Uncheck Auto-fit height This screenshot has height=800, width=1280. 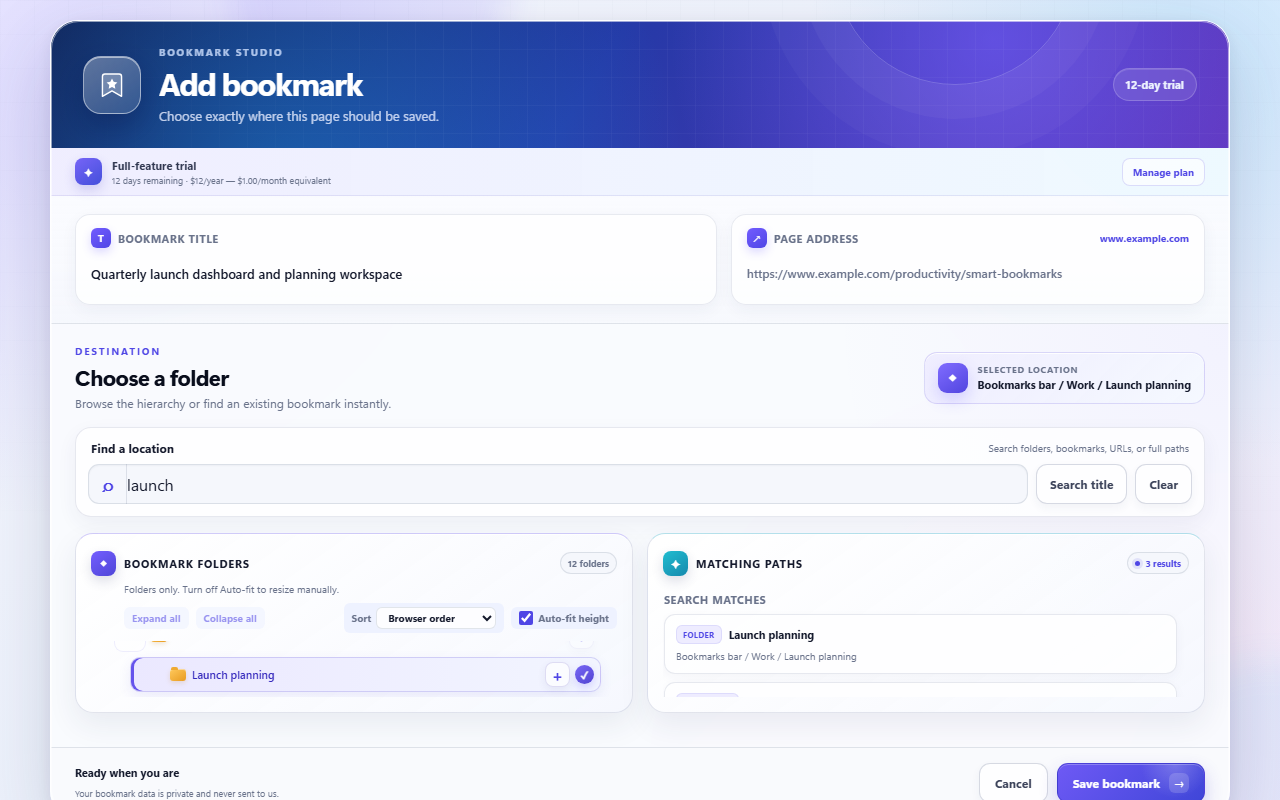[x=526, y=618]
